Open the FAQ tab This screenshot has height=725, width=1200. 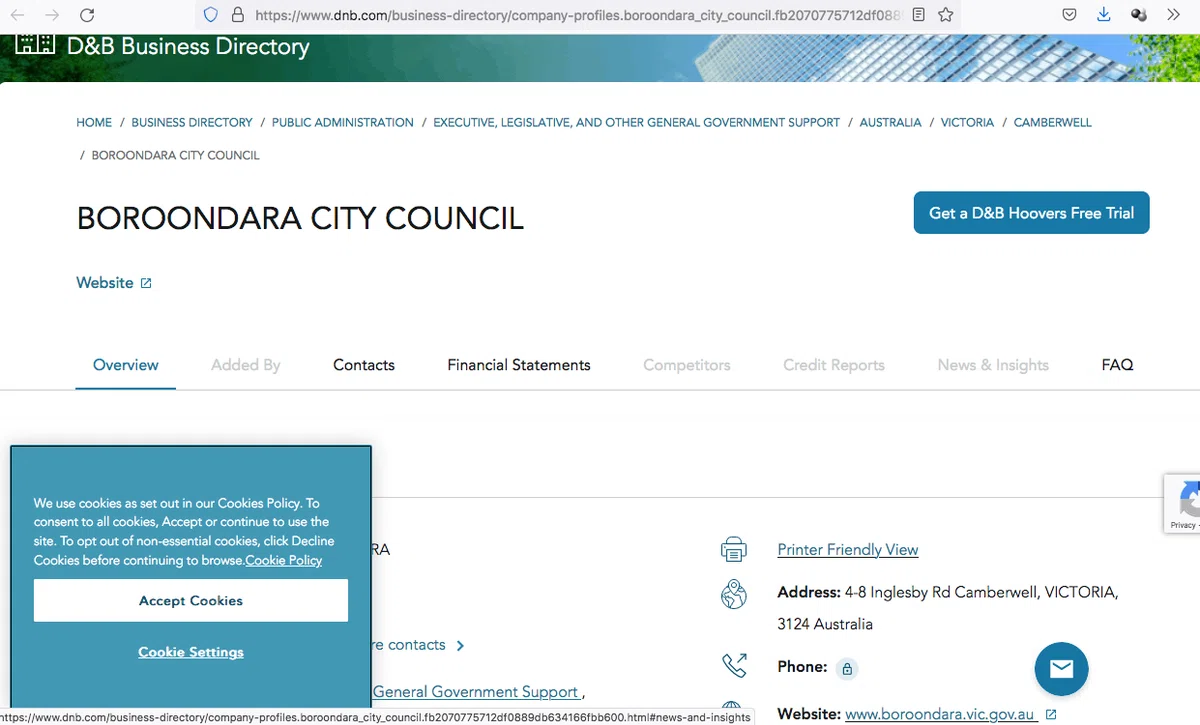pos(1117,365)
